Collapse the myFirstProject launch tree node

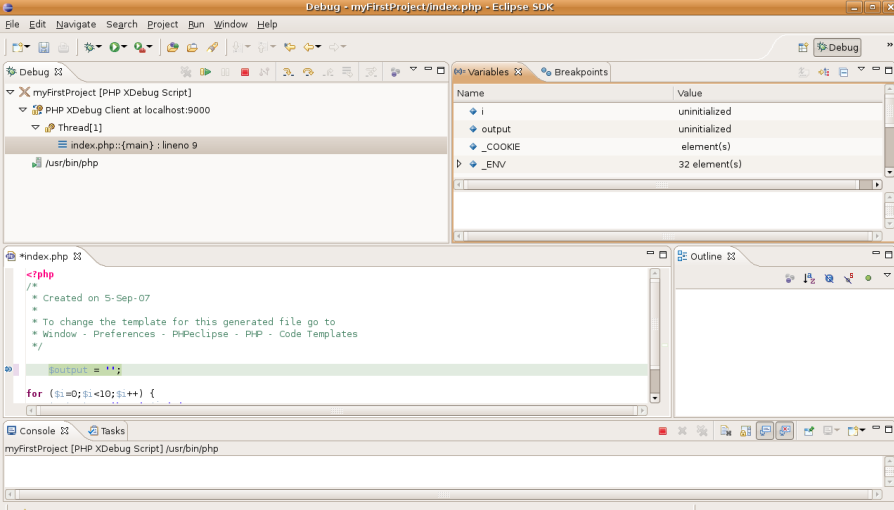10,92
